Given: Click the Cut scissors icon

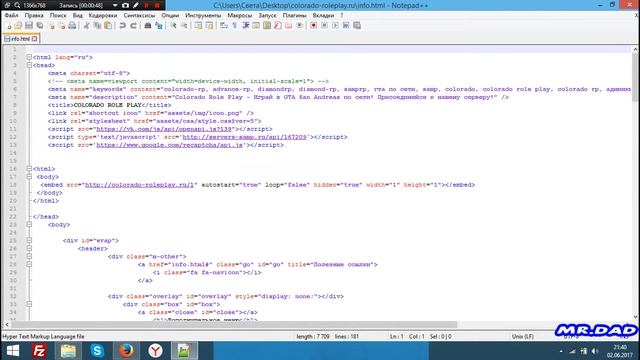Looking at the screenshot, I should 87,26.
